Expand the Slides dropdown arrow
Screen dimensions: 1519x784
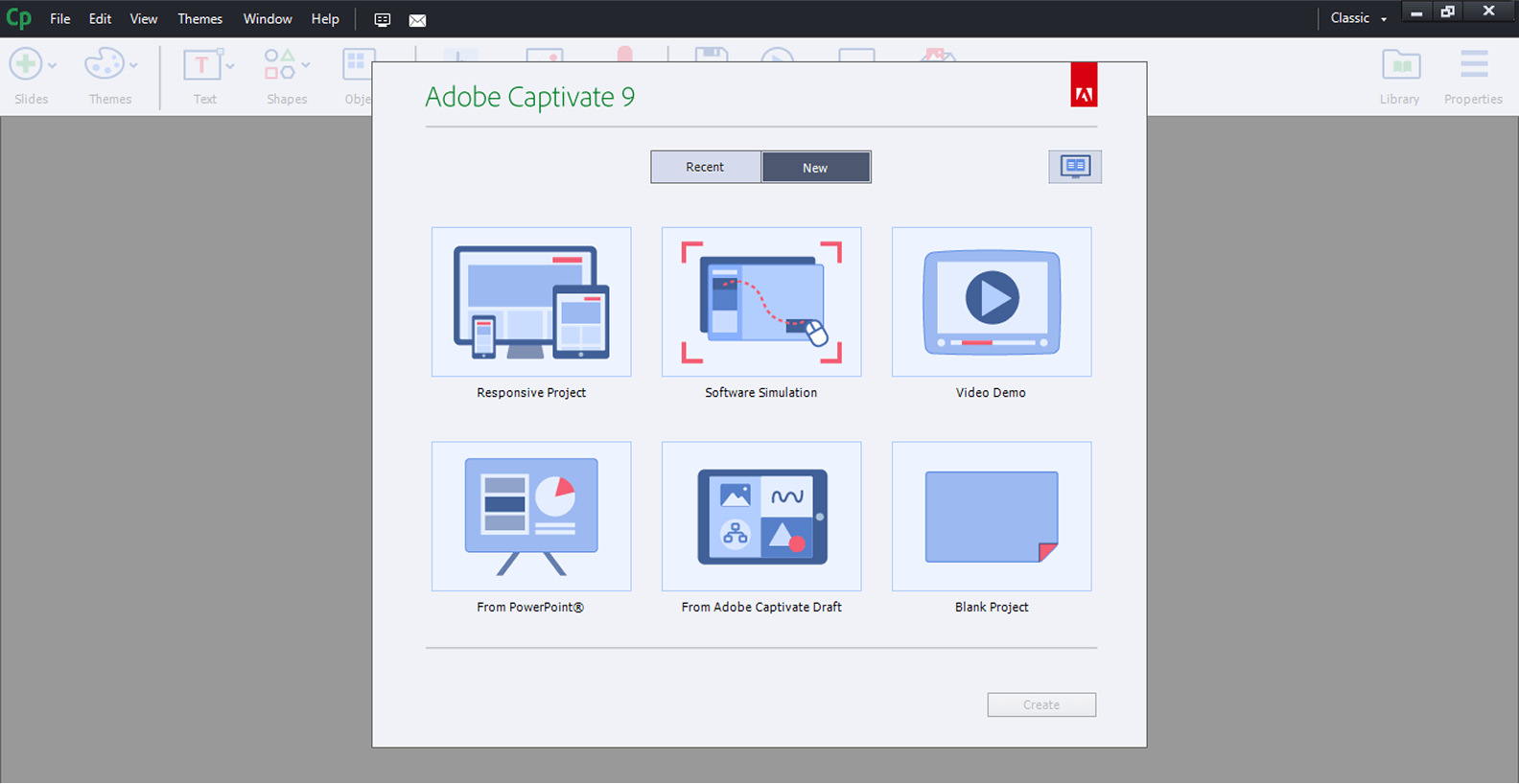[x=53, y=65]
